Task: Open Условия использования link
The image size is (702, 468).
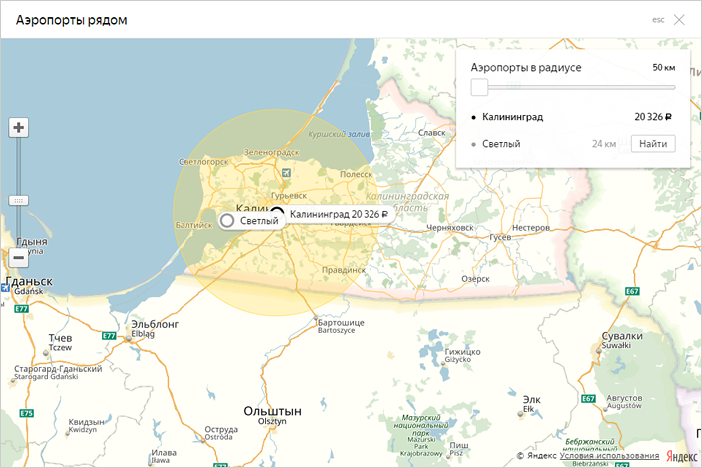Action: click(609, 455)
